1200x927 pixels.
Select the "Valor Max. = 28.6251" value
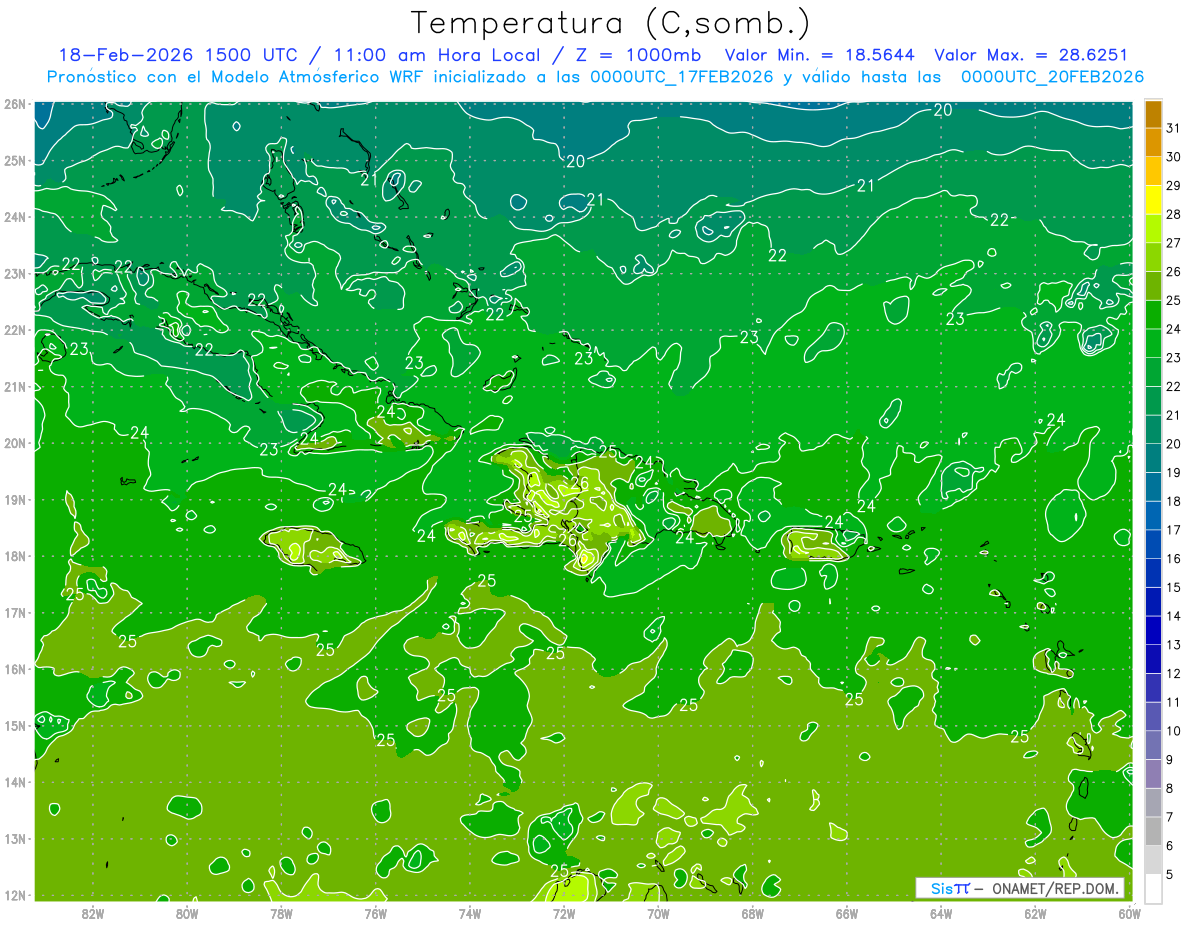pos(1031,55)
